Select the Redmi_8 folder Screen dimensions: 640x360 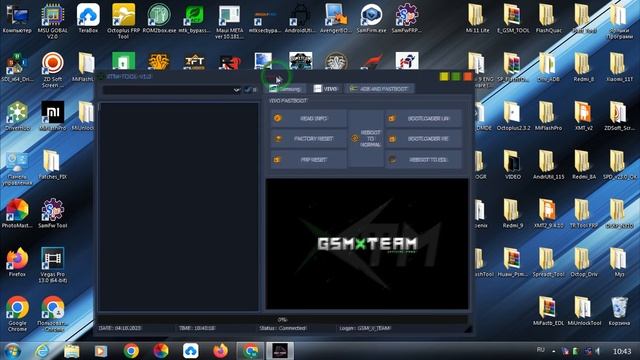click(584, 67)
